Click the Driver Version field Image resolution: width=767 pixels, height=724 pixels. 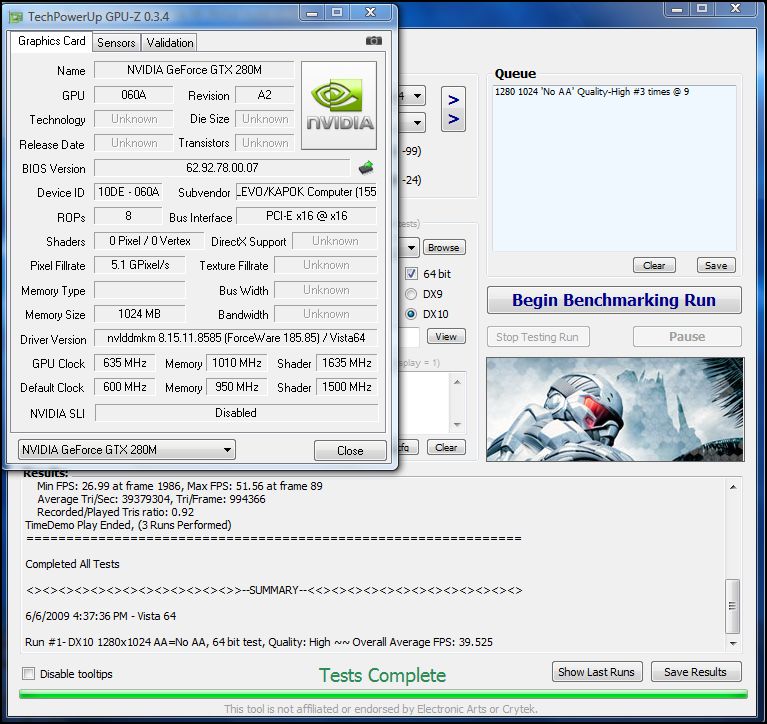coord(236,338)
